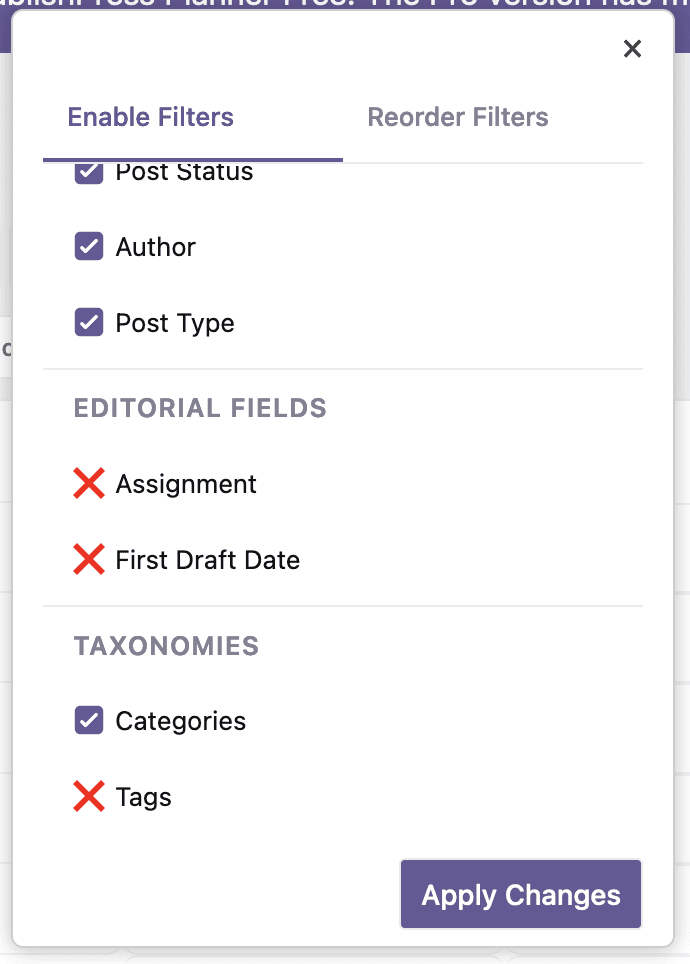Click the EDITORIAL FIELDS section heading

[x=199, y=408]
